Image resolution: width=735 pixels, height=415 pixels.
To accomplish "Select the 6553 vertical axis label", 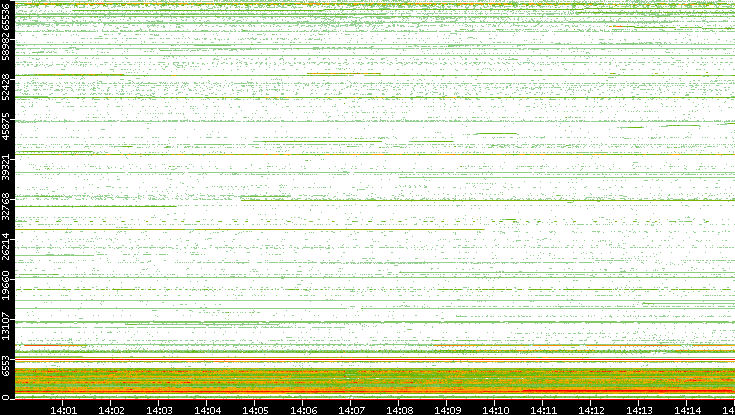I will tap(6, 365).
